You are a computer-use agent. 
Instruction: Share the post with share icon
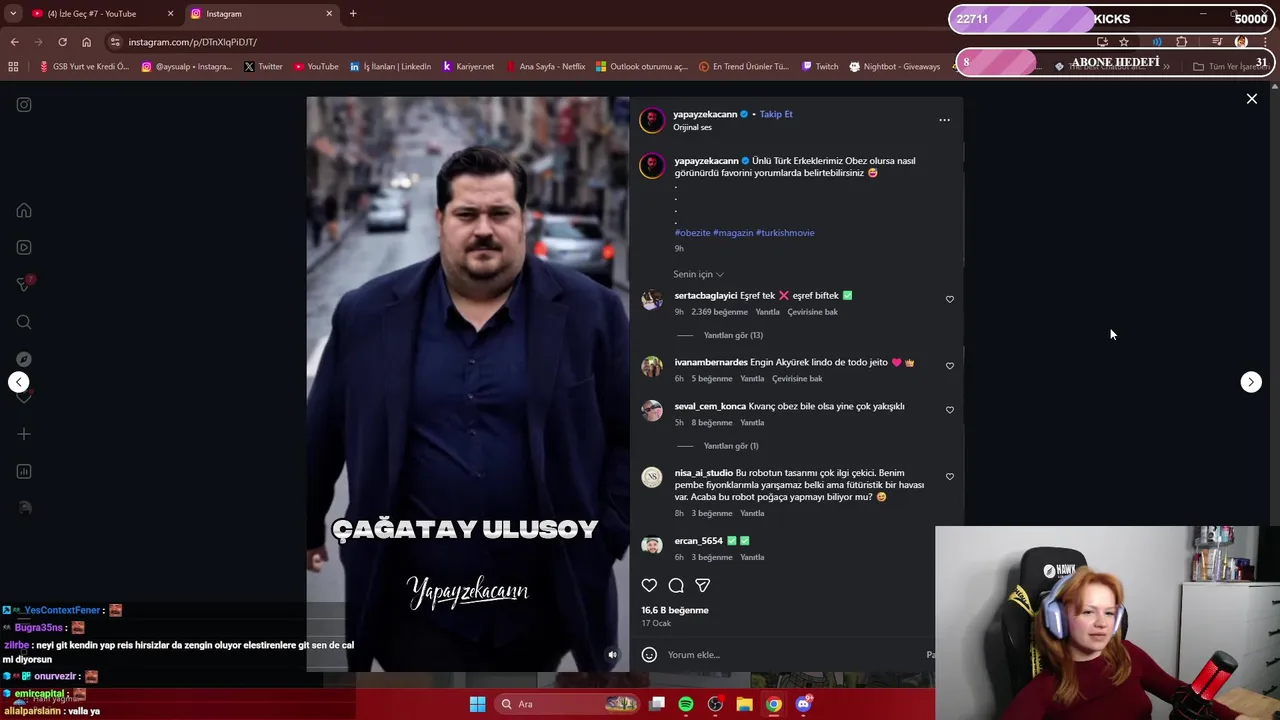pyautogui.click(x=702, y=586)
